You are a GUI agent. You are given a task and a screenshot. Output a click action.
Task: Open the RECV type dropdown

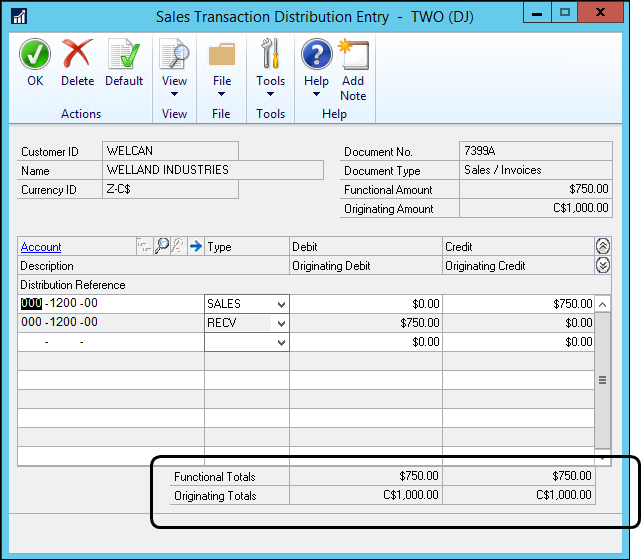pyautogui.click(x=281, y=323)
